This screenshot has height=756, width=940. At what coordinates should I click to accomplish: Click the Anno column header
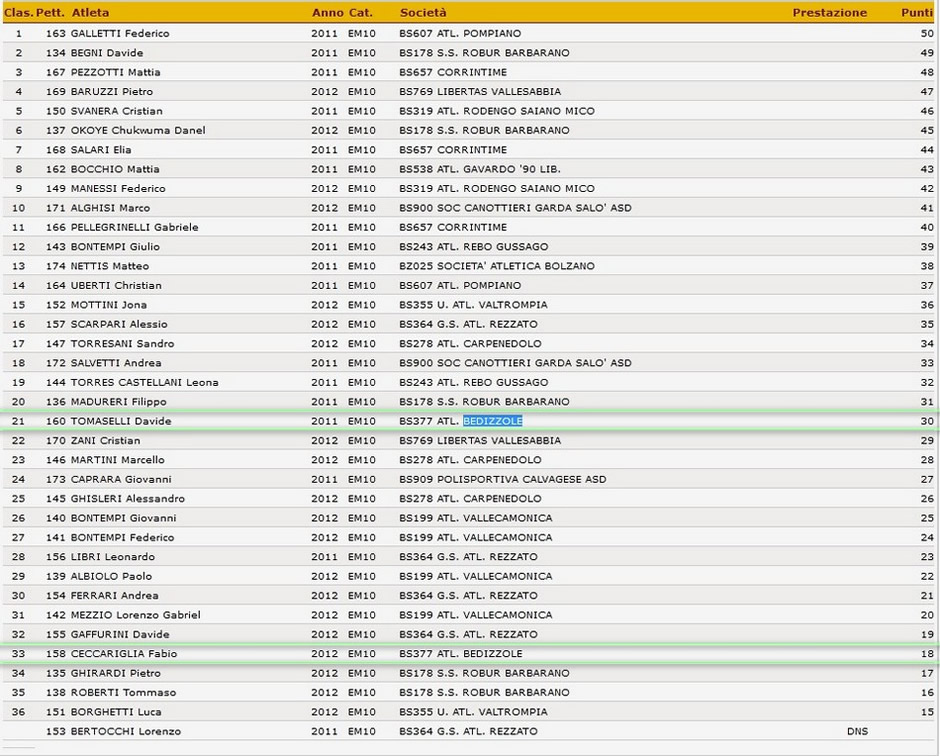point(327,13)
